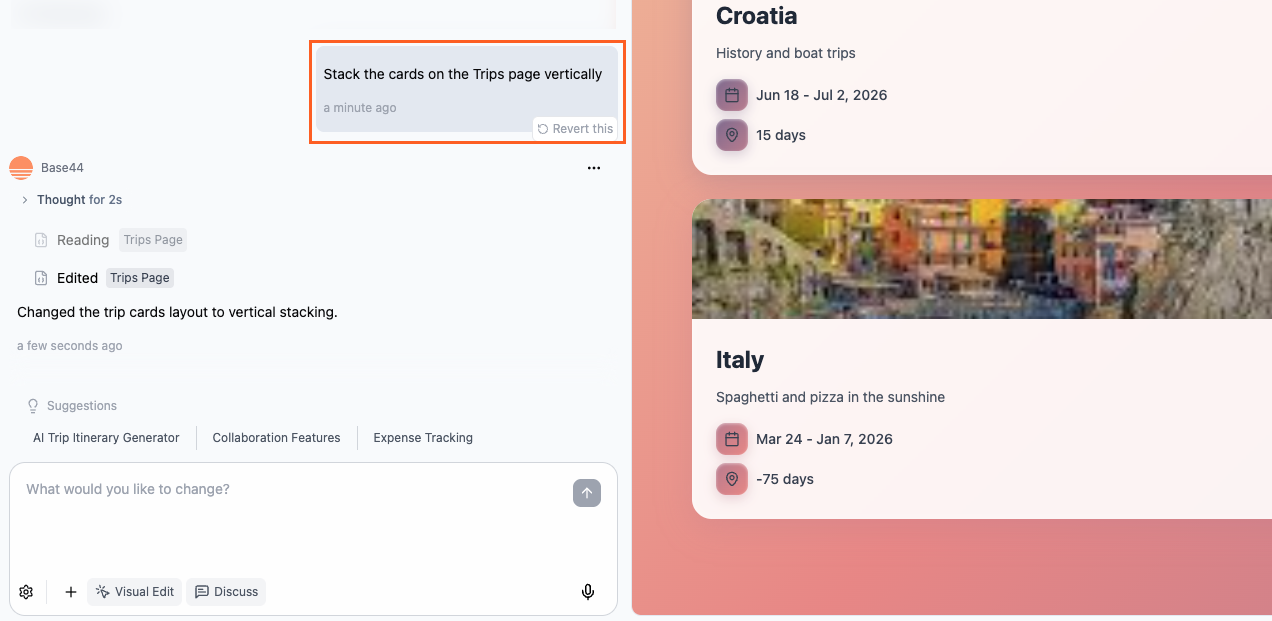Click the microphone icon for voice input
The width and height of the screenshot is (1272, 621).
pos(588,591)
